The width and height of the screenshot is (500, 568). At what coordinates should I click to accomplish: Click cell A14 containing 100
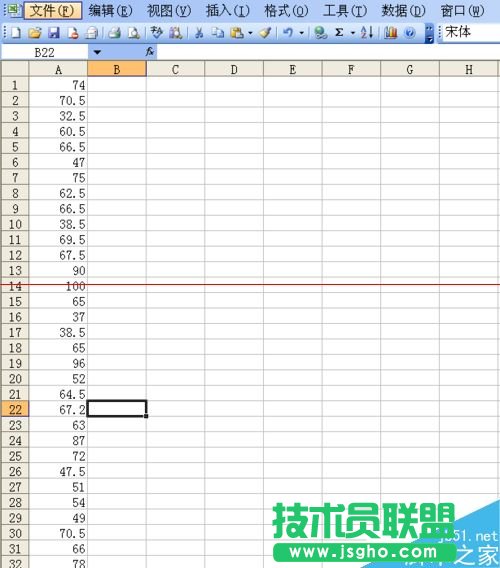pyautogui.click(x=58, y=285)
